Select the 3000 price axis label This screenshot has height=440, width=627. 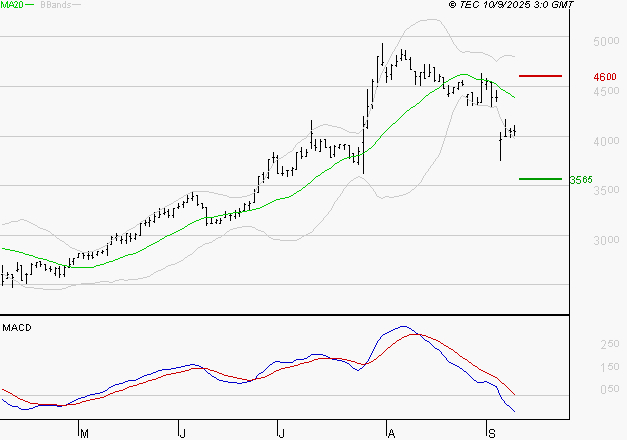click(x=606, y=240)
